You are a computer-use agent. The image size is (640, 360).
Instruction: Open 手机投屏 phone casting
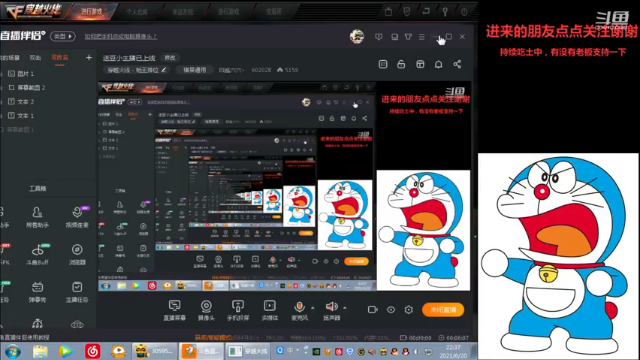[238, 310]
